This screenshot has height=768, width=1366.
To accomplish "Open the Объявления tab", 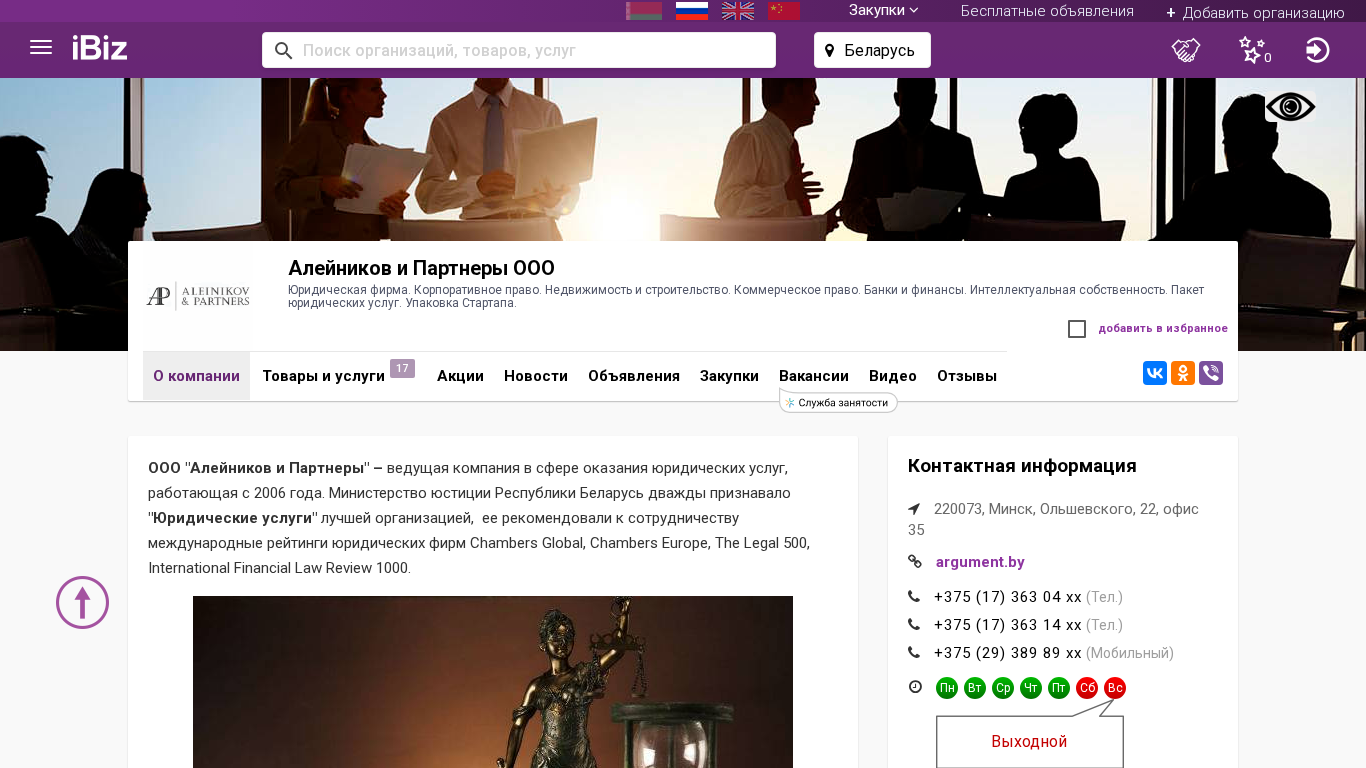I will pos(634,376).
